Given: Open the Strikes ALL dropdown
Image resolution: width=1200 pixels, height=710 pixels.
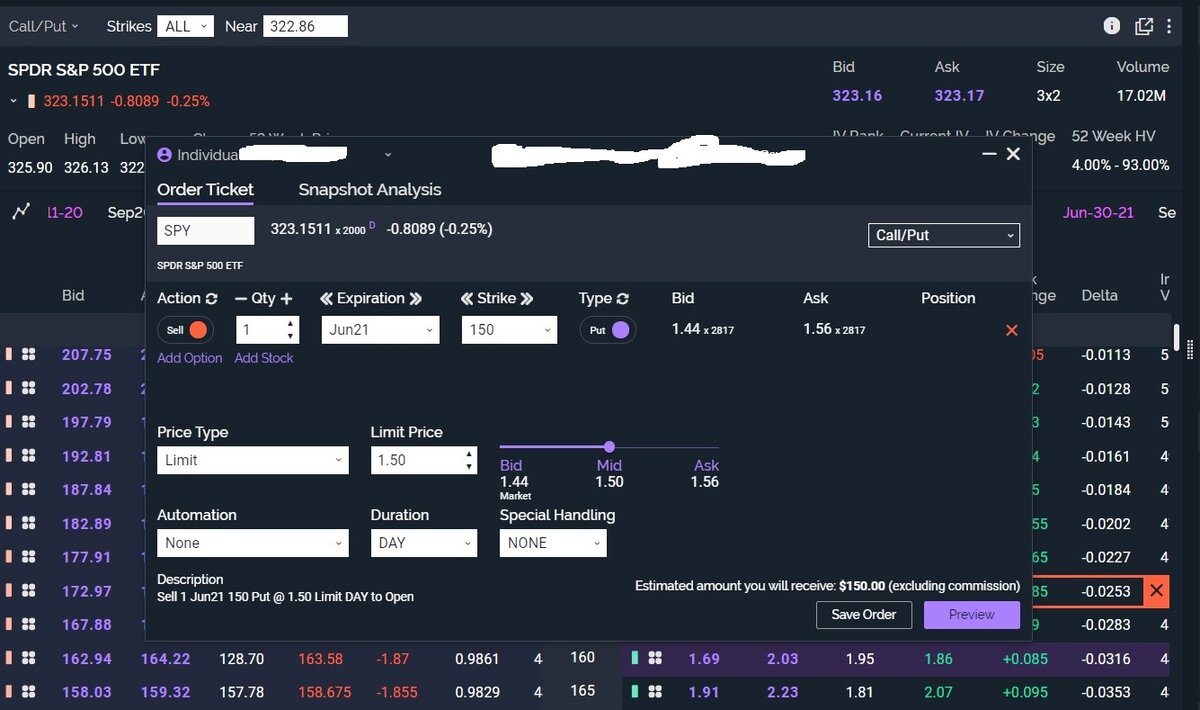Looking at the screenshot, I should [185, 26].
